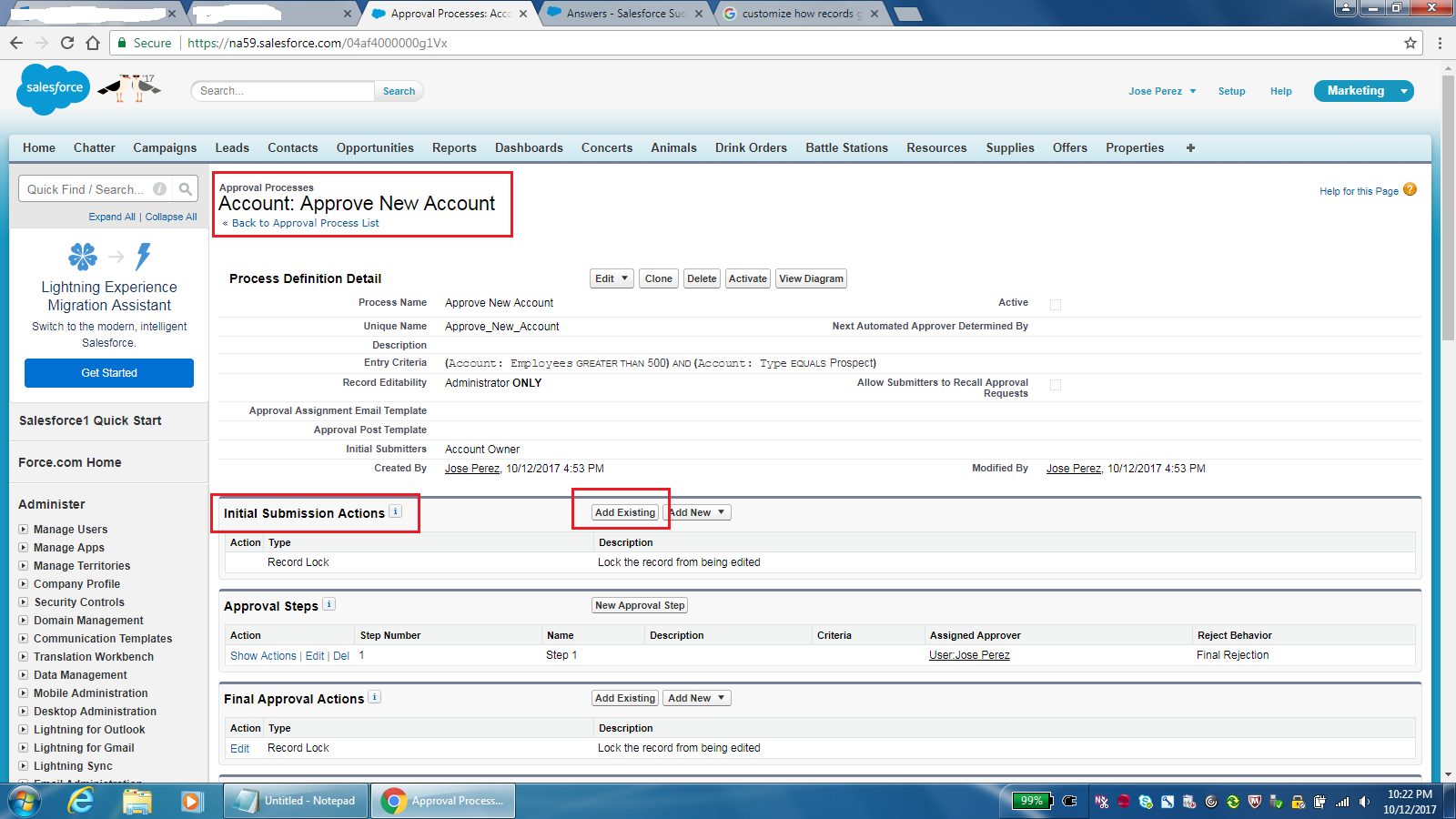
Task: Open the Initial Submission Actions info icon
Action: tap(396, 511)
